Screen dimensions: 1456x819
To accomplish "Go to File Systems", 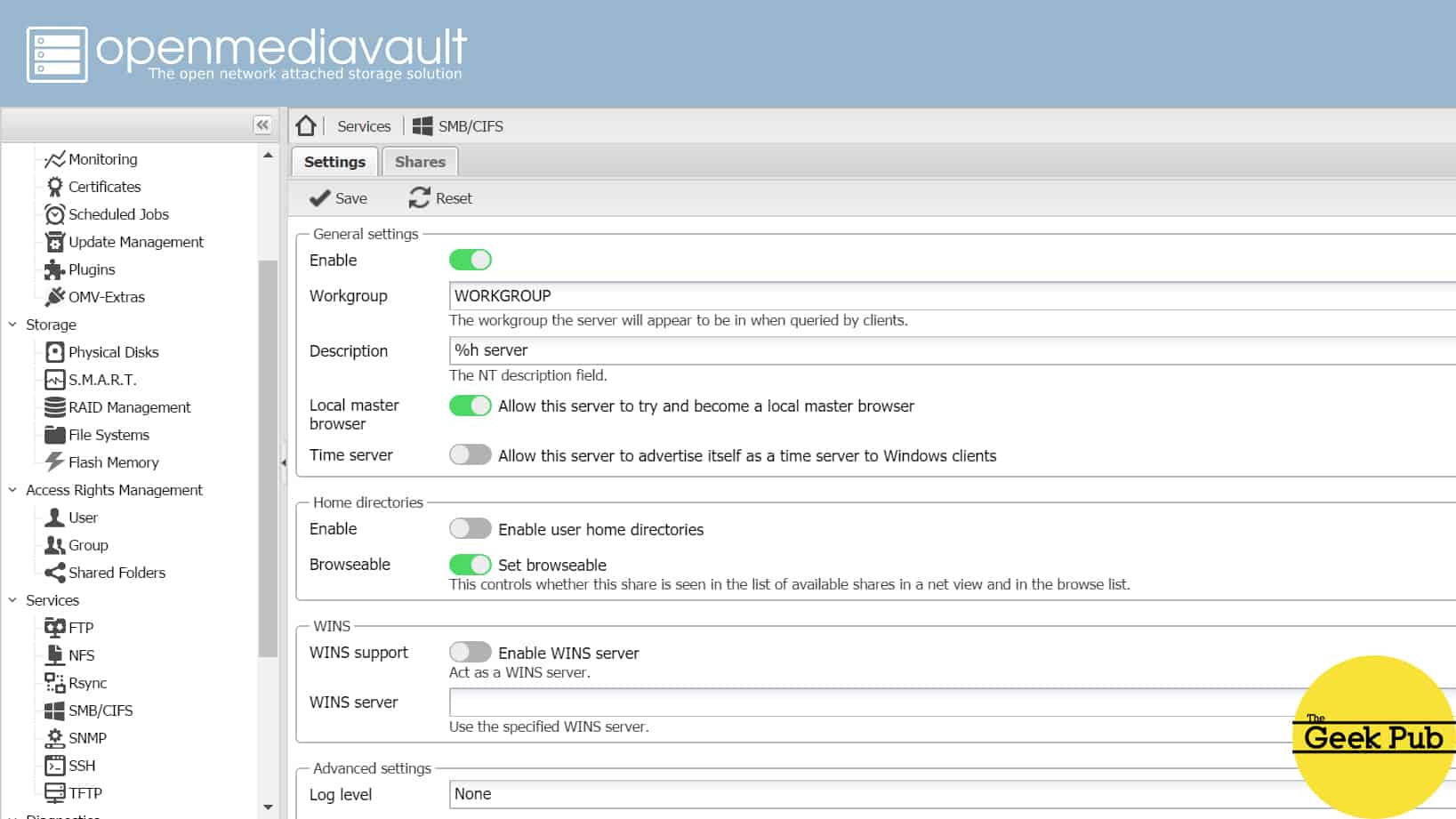I will [98, 435].
